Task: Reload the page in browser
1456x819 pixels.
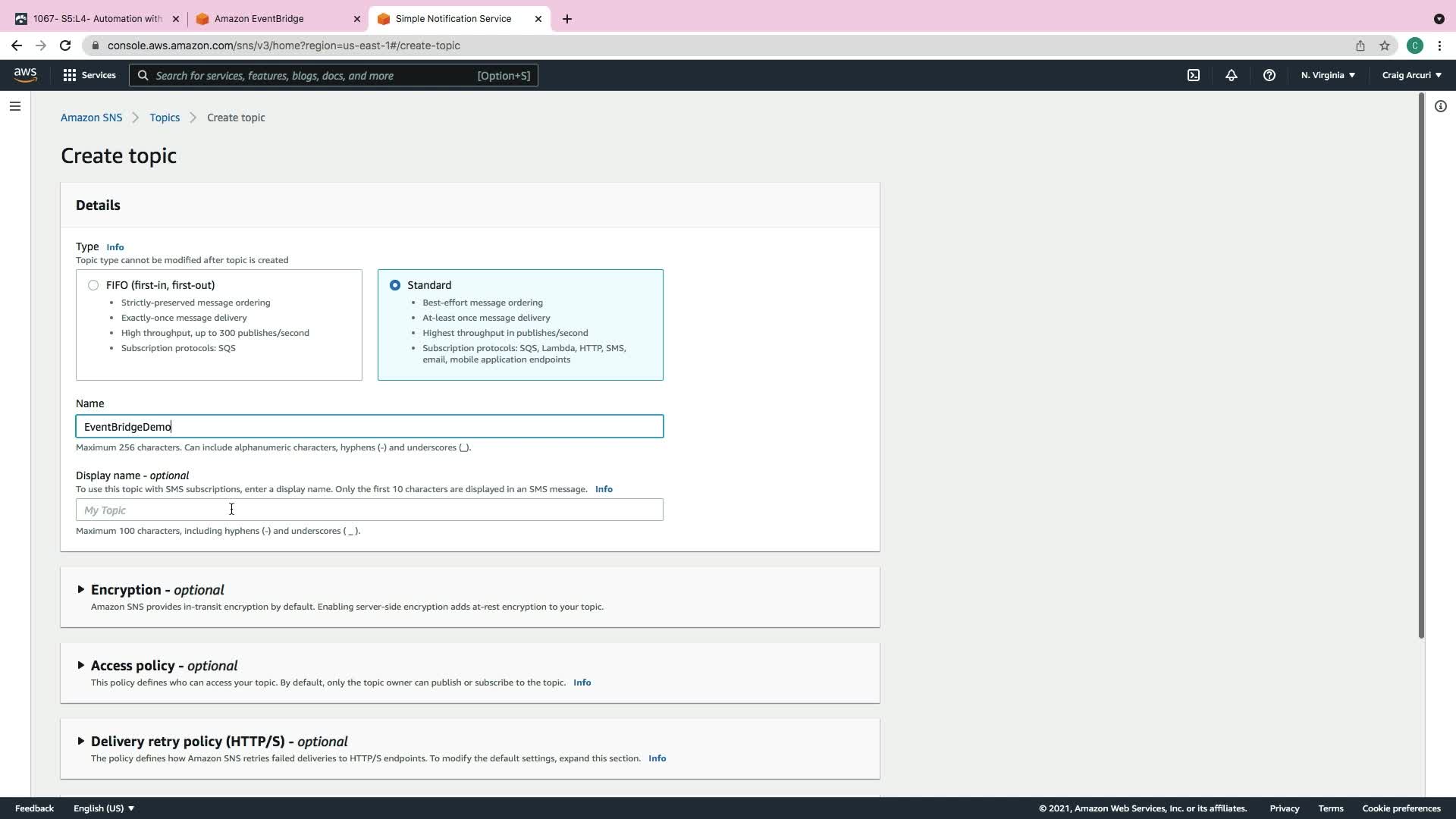Action: [x=65, y=45]
